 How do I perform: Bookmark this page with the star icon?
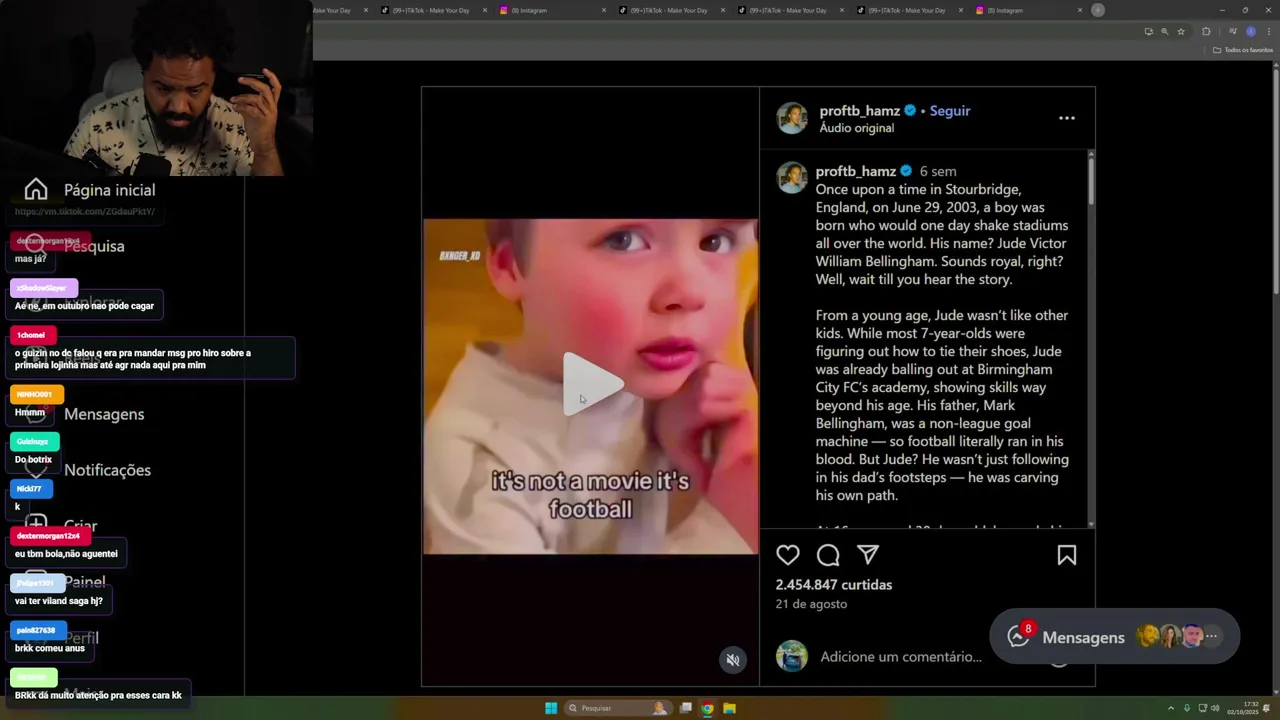point(1181,31)
